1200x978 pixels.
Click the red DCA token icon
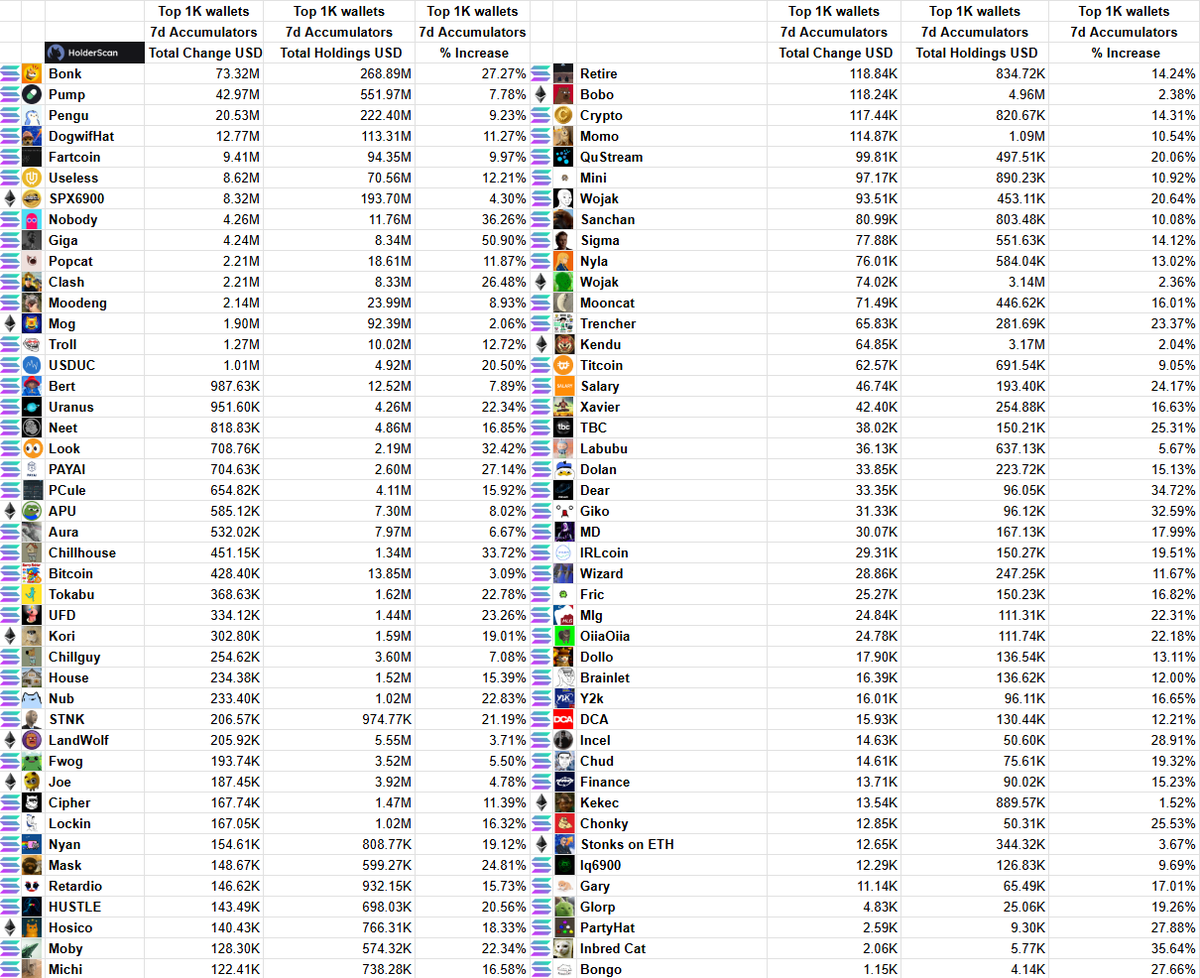coord(564,720)
